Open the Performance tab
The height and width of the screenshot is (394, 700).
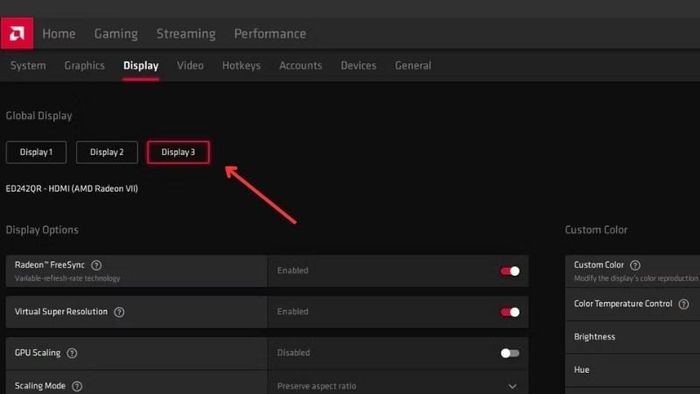[x=270, y=33]
